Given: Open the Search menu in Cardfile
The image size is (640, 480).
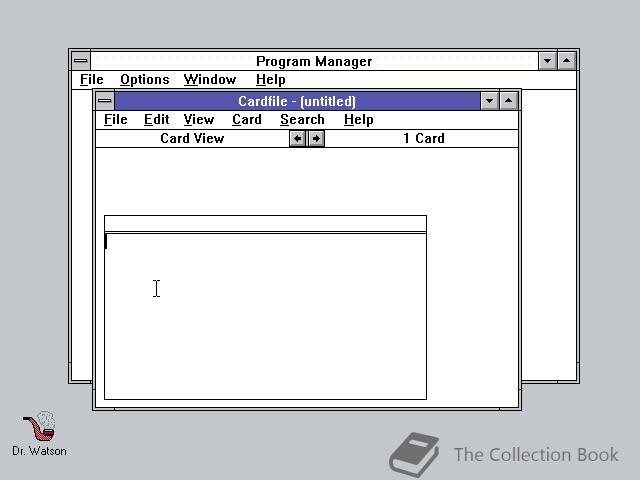Looking at the screenshot, I should 302,120.
